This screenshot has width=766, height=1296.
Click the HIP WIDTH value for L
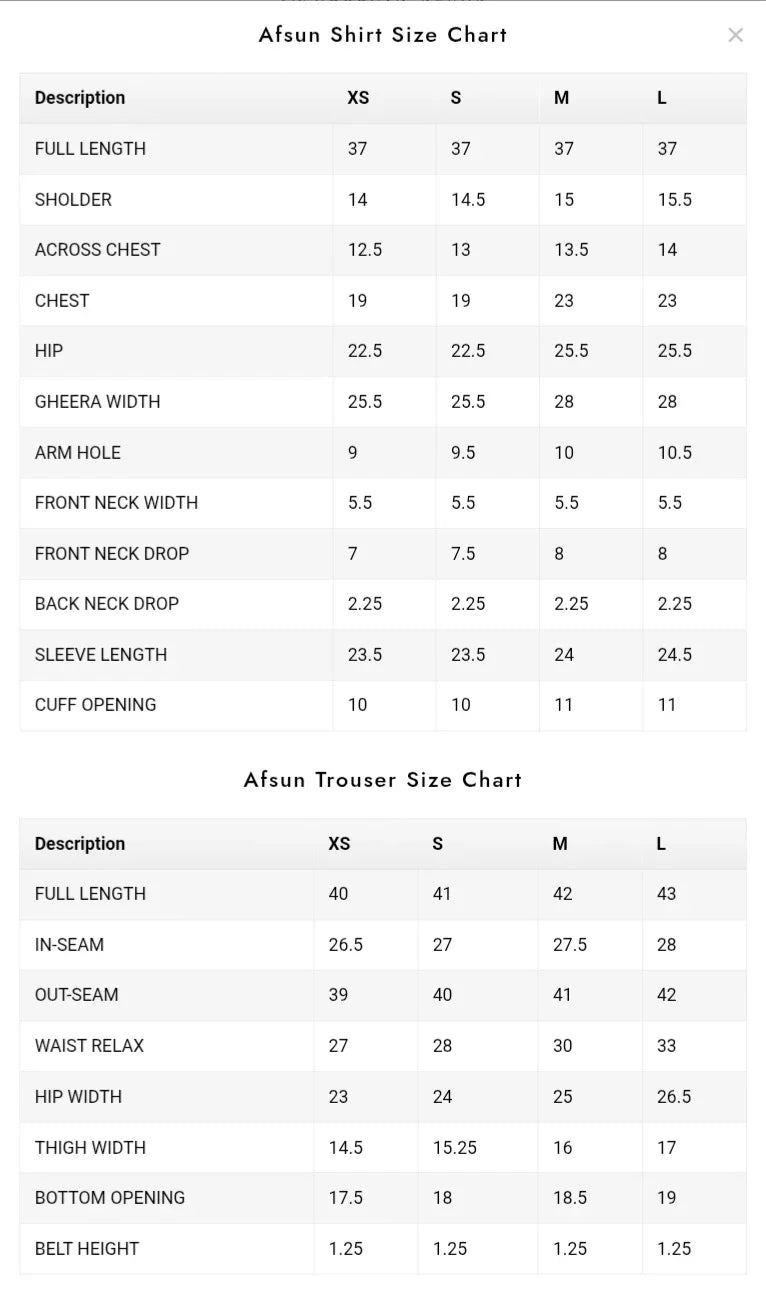674,1097
